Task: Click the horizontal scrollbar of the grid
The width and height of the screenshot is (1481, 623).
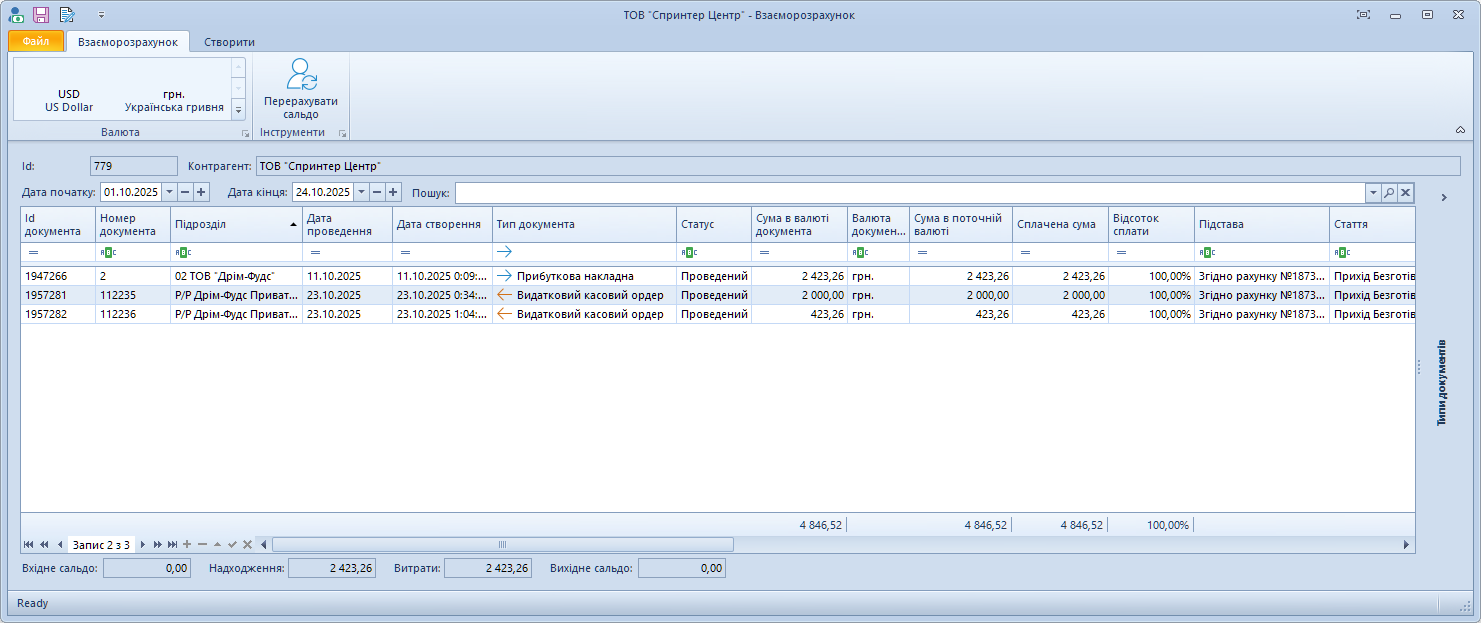Action: pyautogui.click(x=502, y=544)
